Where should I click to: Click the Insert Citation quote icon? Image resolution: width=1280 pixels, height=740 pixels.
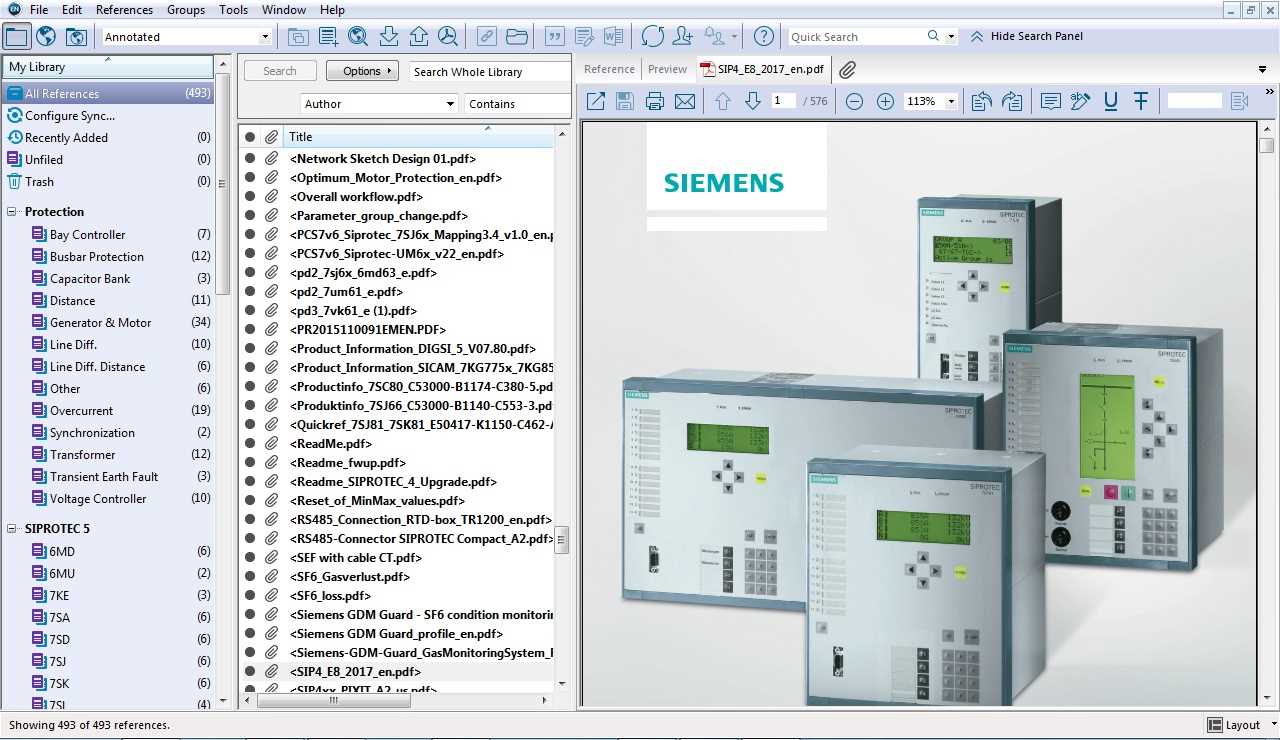(x=554, y=37)
